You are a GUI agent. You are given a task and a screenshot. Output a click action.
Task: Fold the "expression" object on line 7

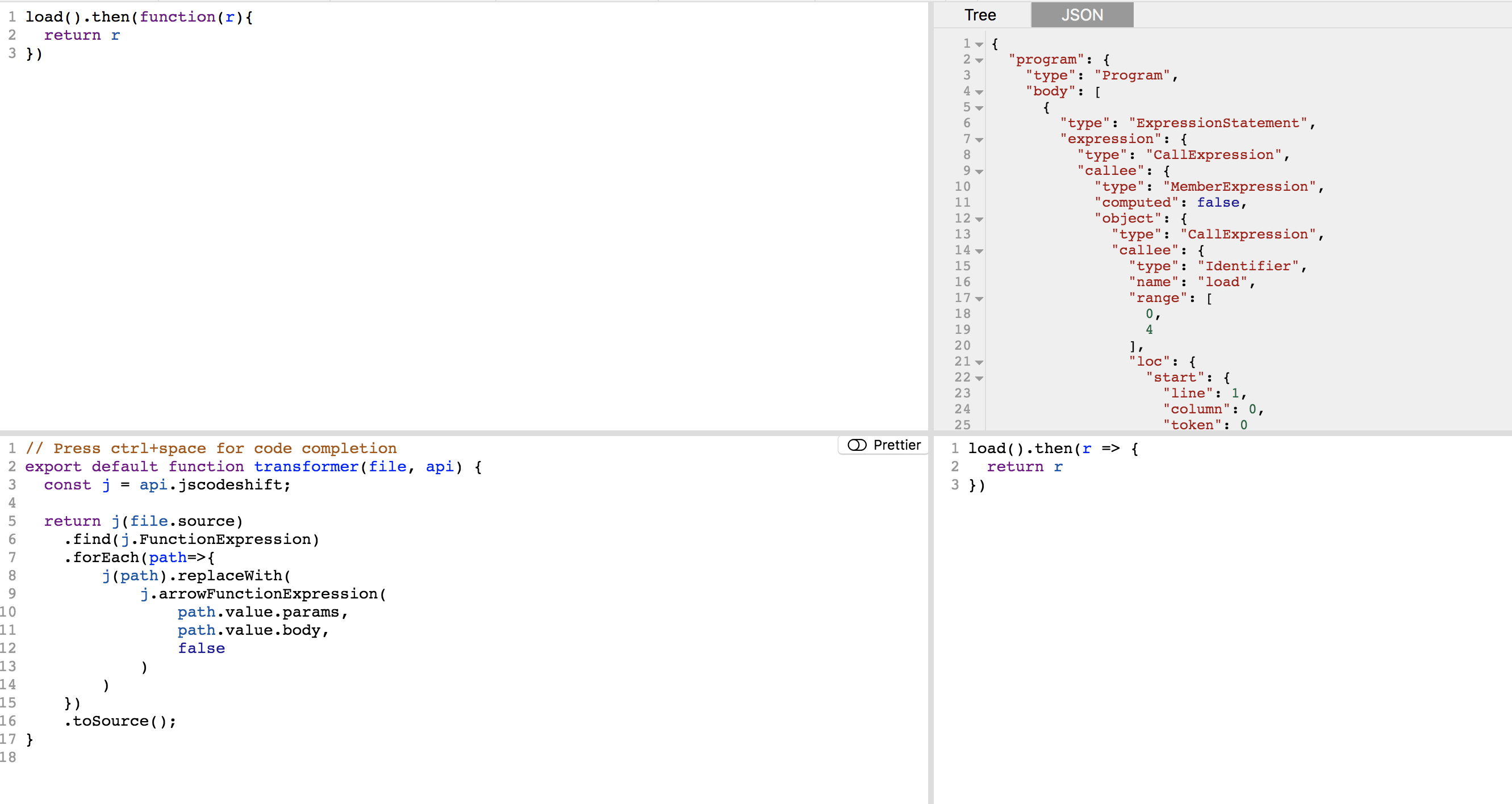click(x=979, y=140)
